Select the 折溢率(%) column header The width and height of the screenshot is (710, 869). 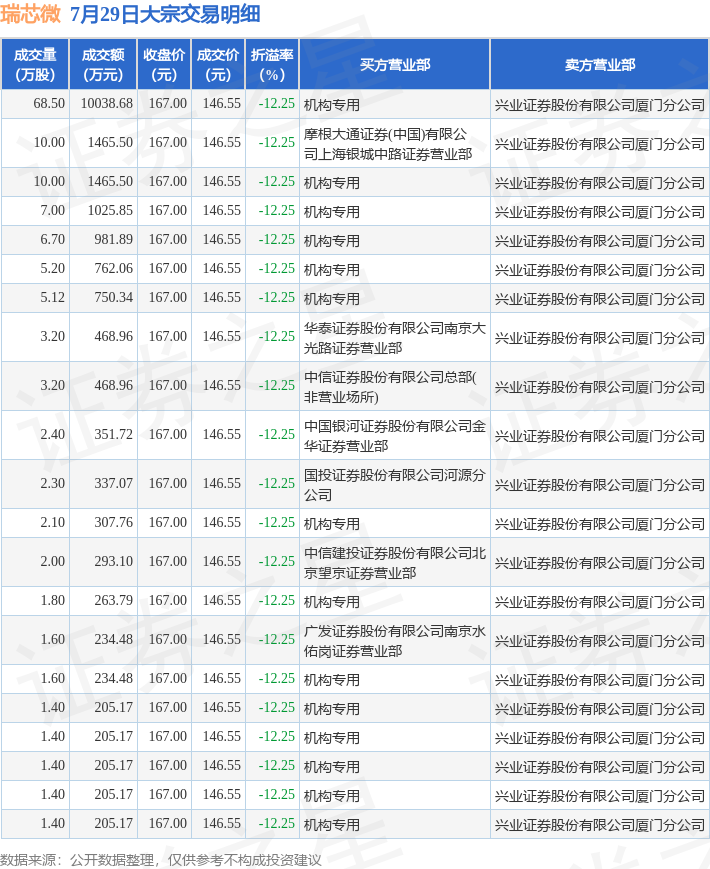[x=272, y=64]
